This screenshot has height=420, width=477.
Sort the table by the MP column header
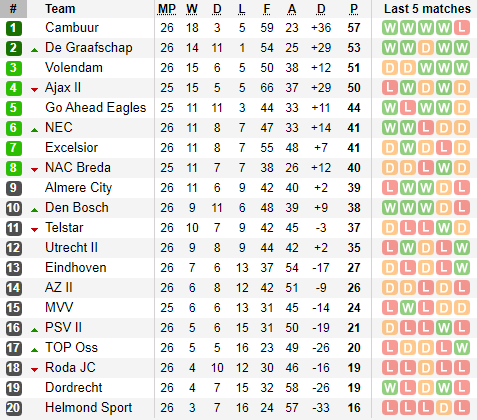(167, 9)
